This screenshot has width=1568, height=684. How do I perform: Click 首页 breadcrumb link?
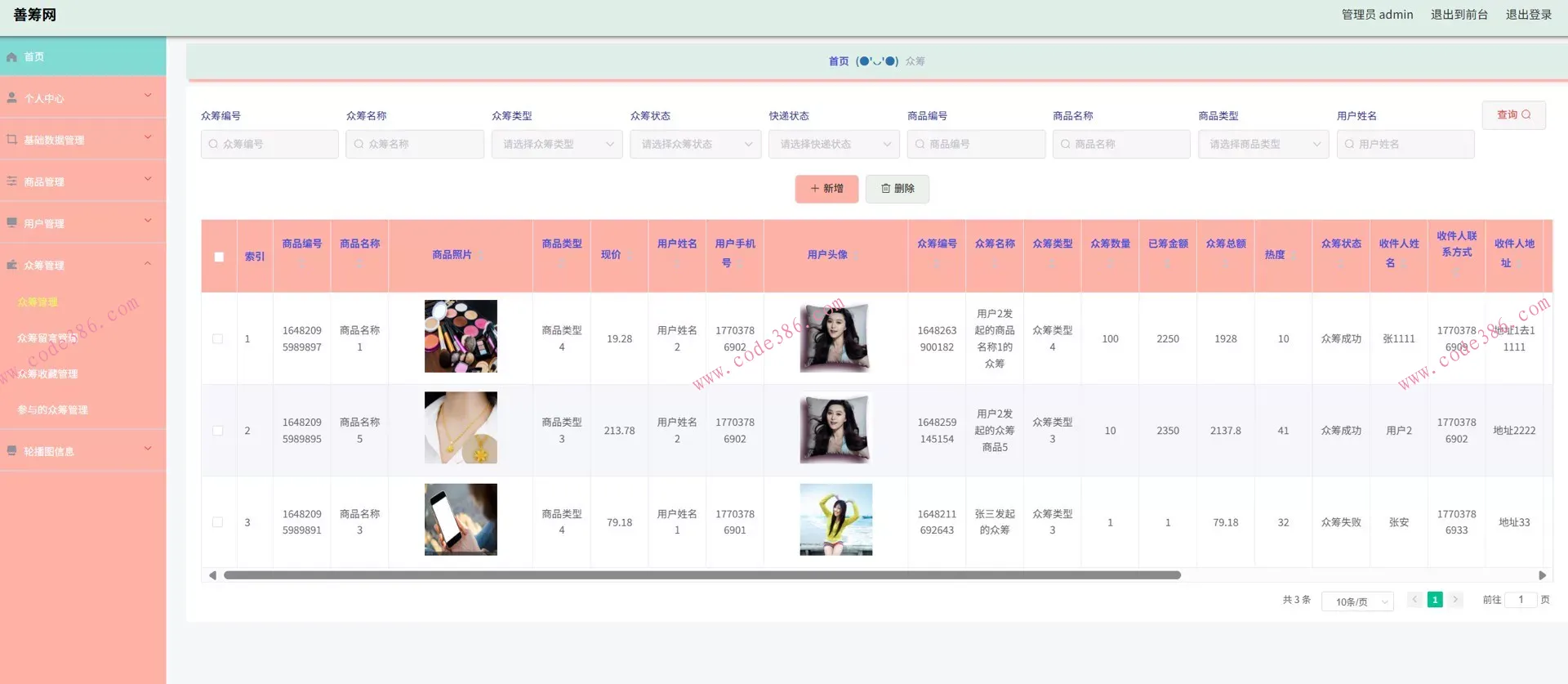[x=839, y=61]
